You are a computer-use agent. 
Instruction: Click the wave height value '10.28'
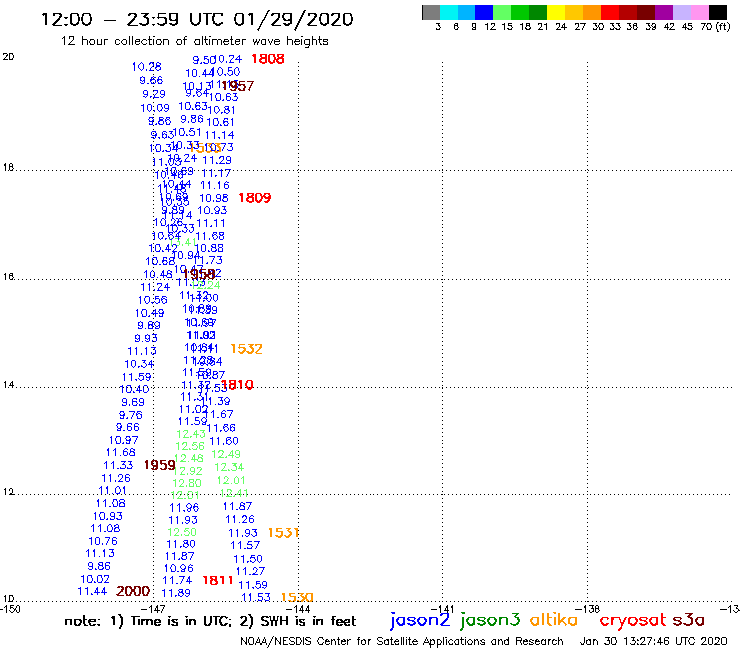[x=147, y=67]
